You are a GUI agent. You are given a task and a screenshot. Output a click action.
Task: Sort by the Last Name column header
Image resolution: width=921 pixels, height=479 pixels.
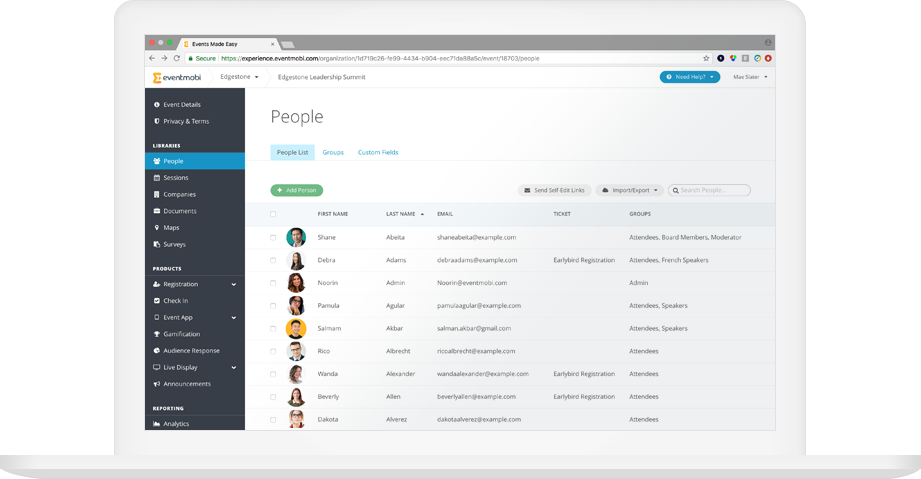pos(400,214)
